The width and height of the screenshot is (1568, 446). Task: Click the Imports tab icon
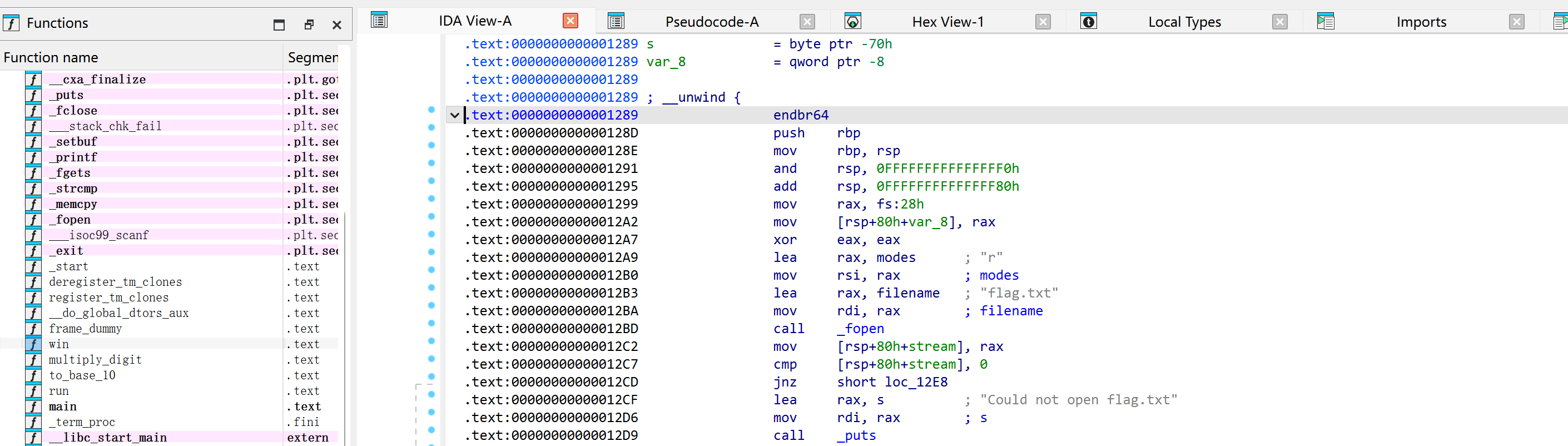tap(1326, 21)
